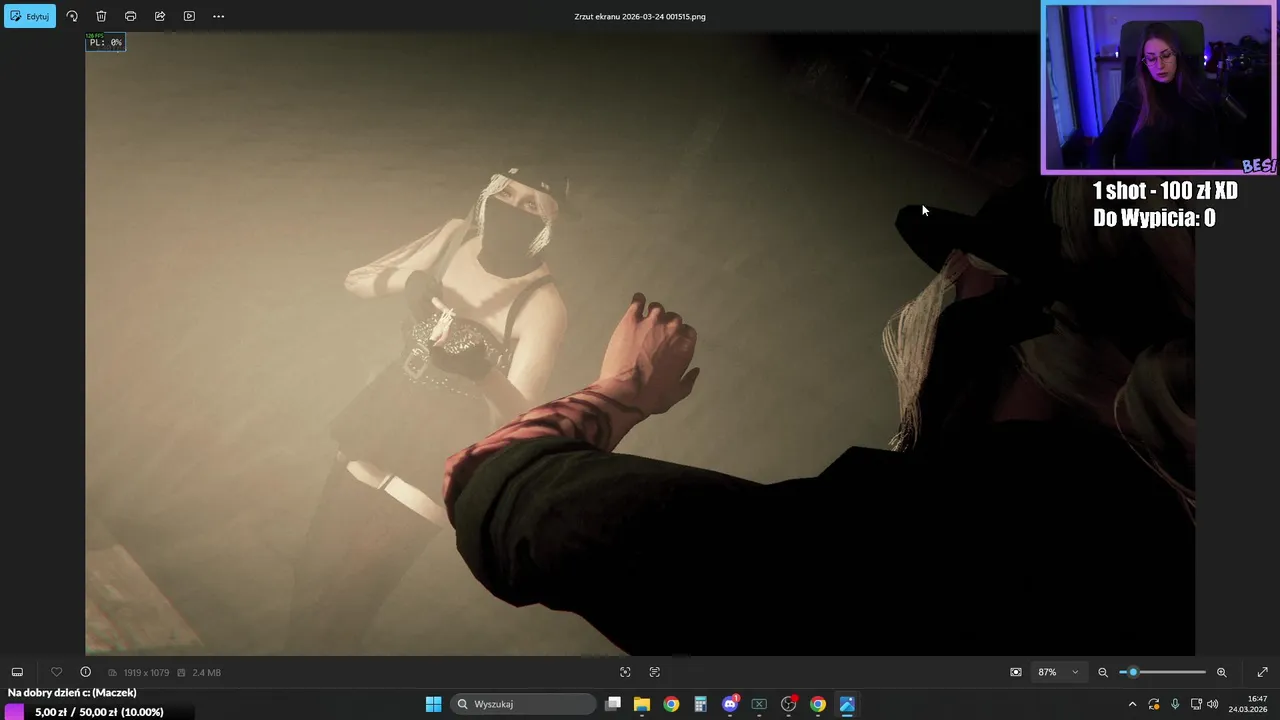Click the Do Wypicia: 0 counter text

1154,218
